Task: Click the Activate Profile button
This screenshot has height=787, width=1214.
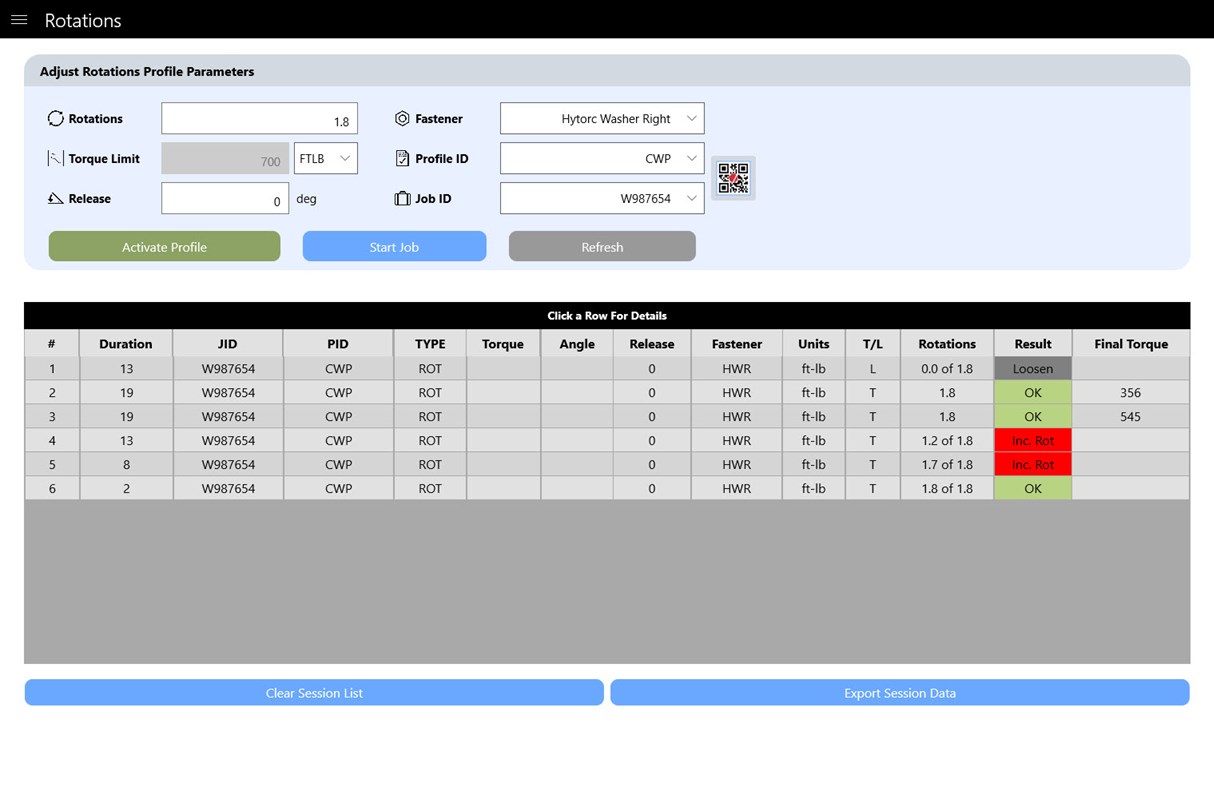Action: (164, 246)
